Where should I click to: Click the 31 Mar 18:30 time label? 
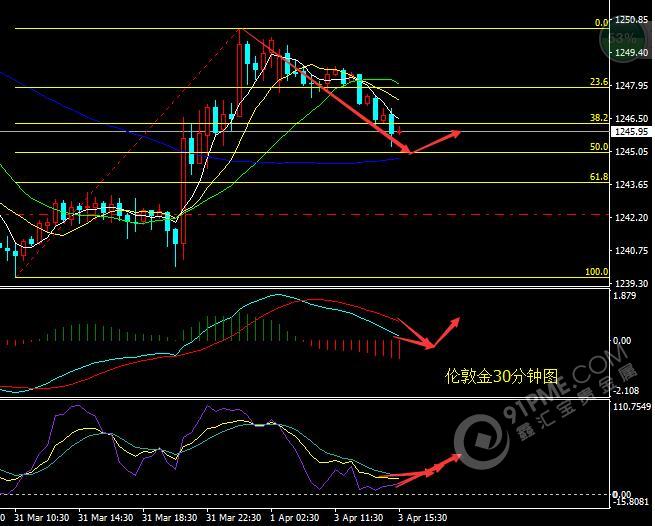click(170, 518)
